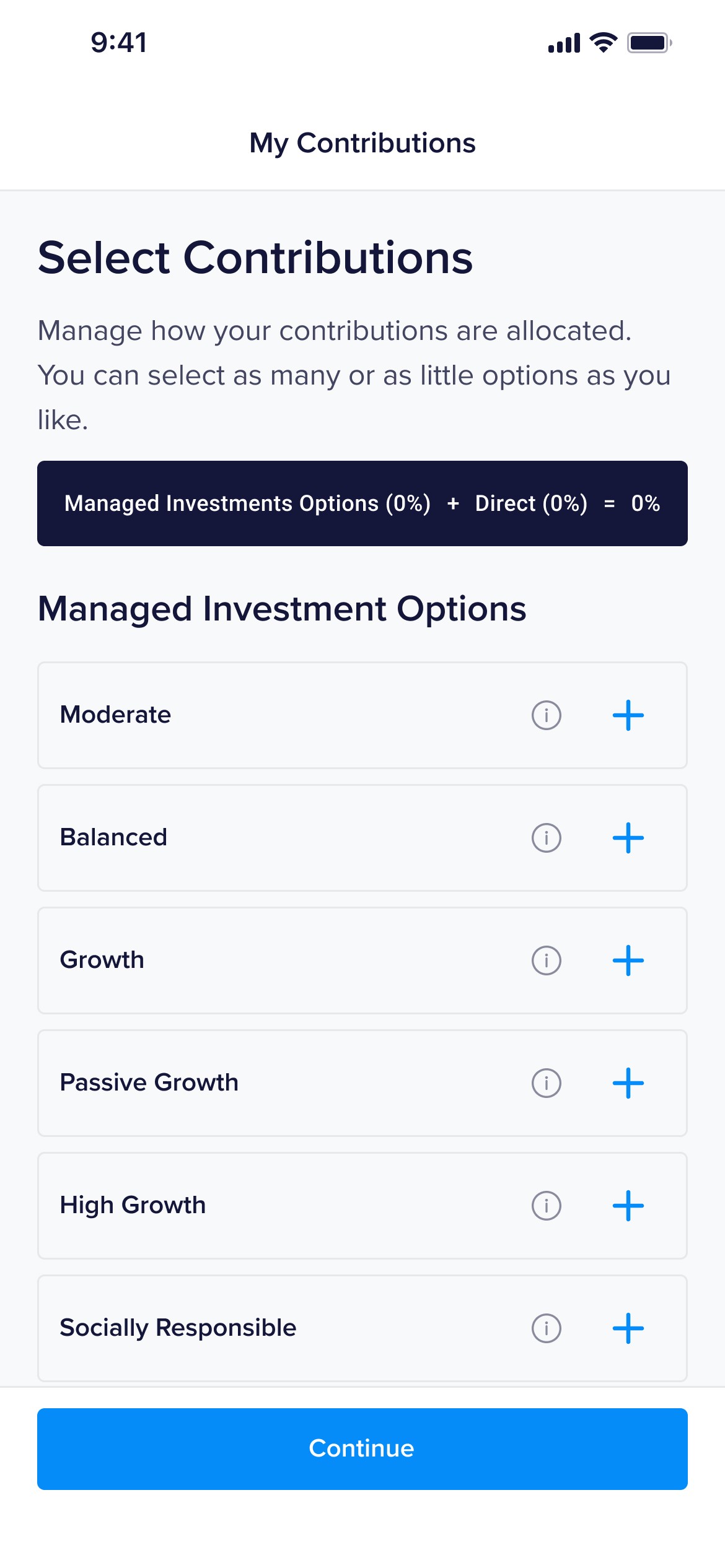Open info for the Moderate option
Screen dimensions: 725x1568
(x=546, y=715)
